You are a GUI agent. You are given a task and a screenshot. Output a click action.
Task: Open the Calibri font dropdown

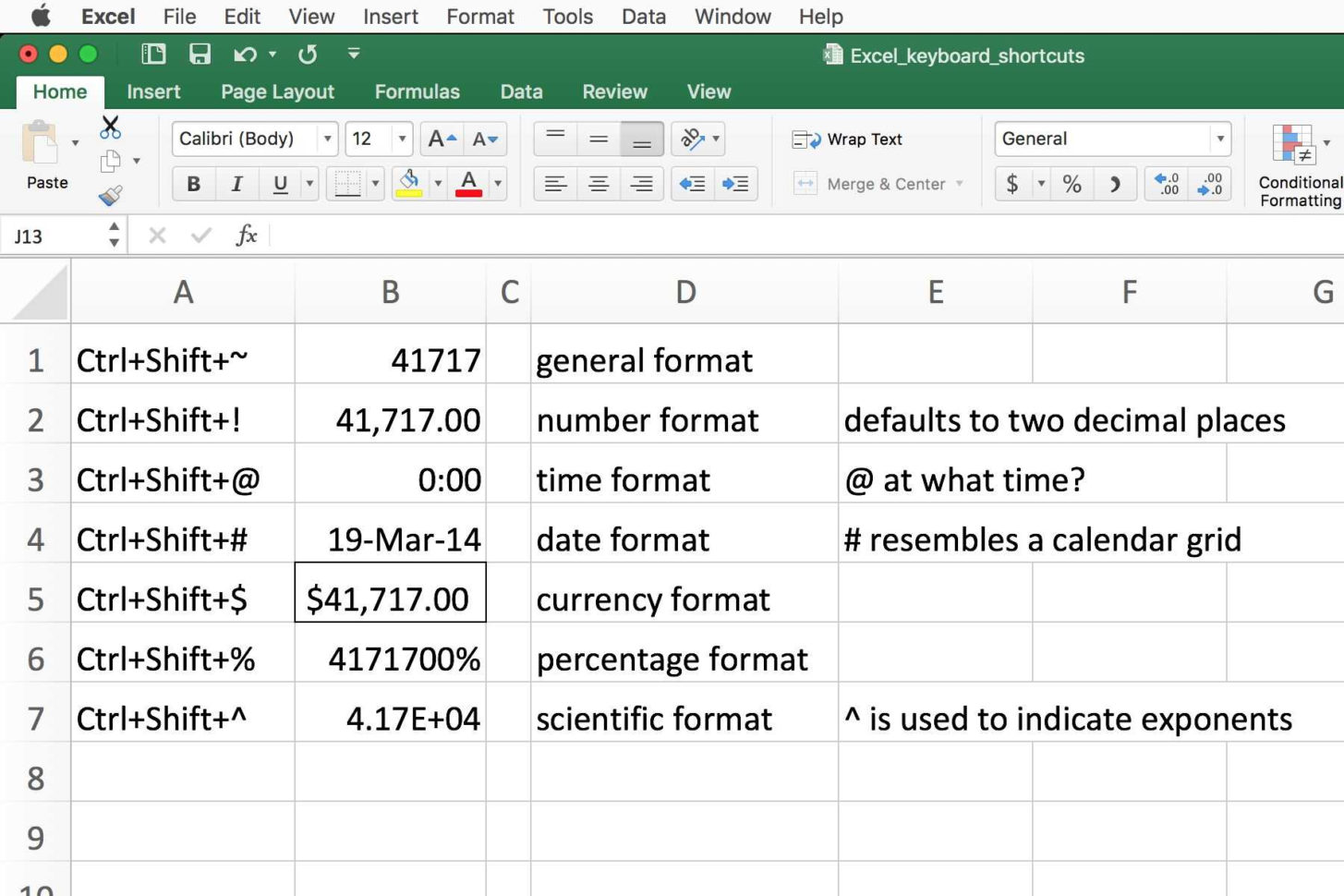pos(327,139)
